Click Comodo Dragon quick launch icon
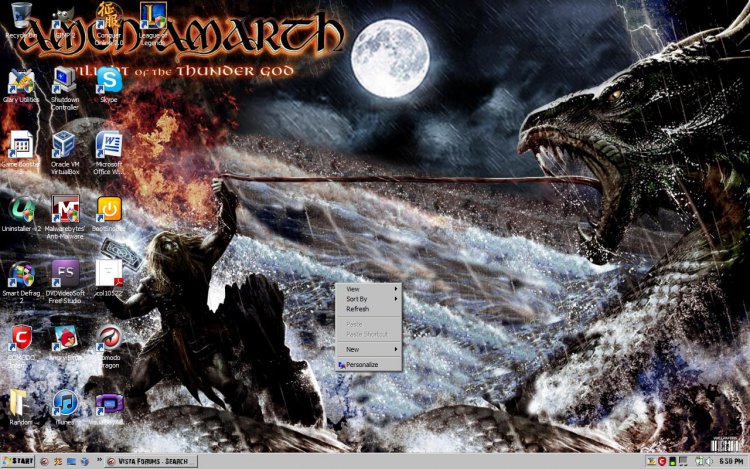Image resolution: width=750 pixels, height=469 pixels. [44, 461]
